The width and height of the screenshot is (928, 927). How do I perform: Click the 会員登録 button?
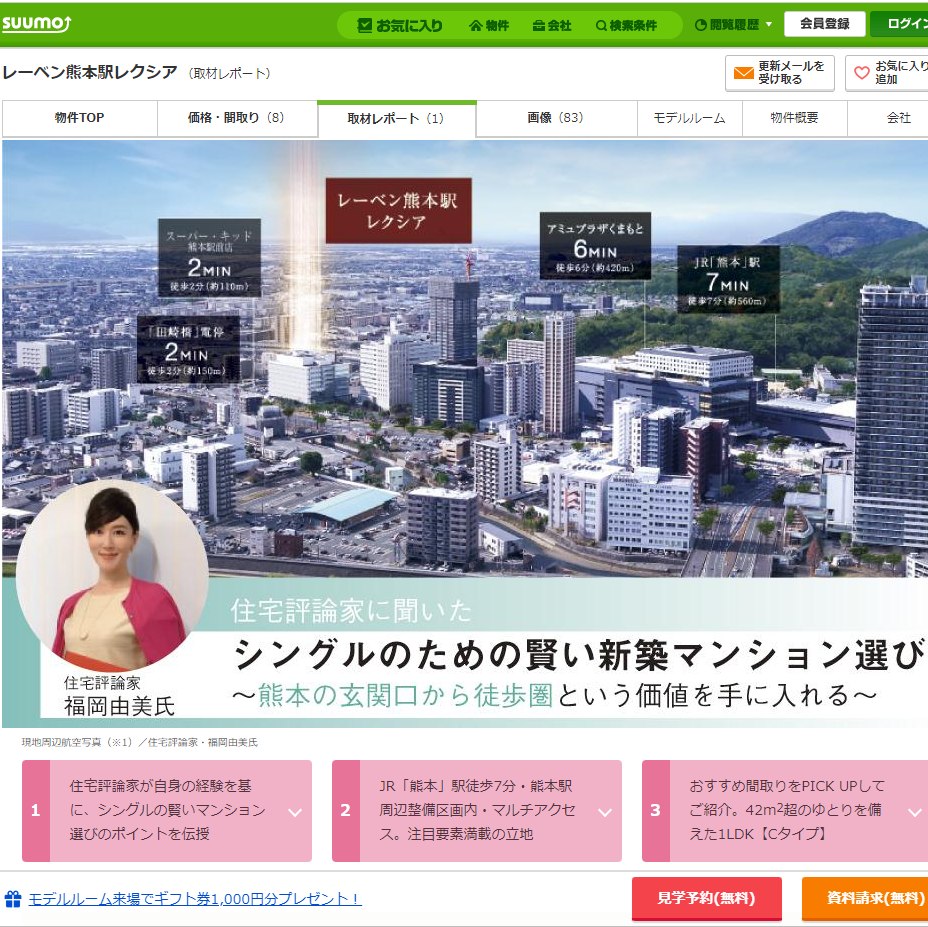coord(824,24)
